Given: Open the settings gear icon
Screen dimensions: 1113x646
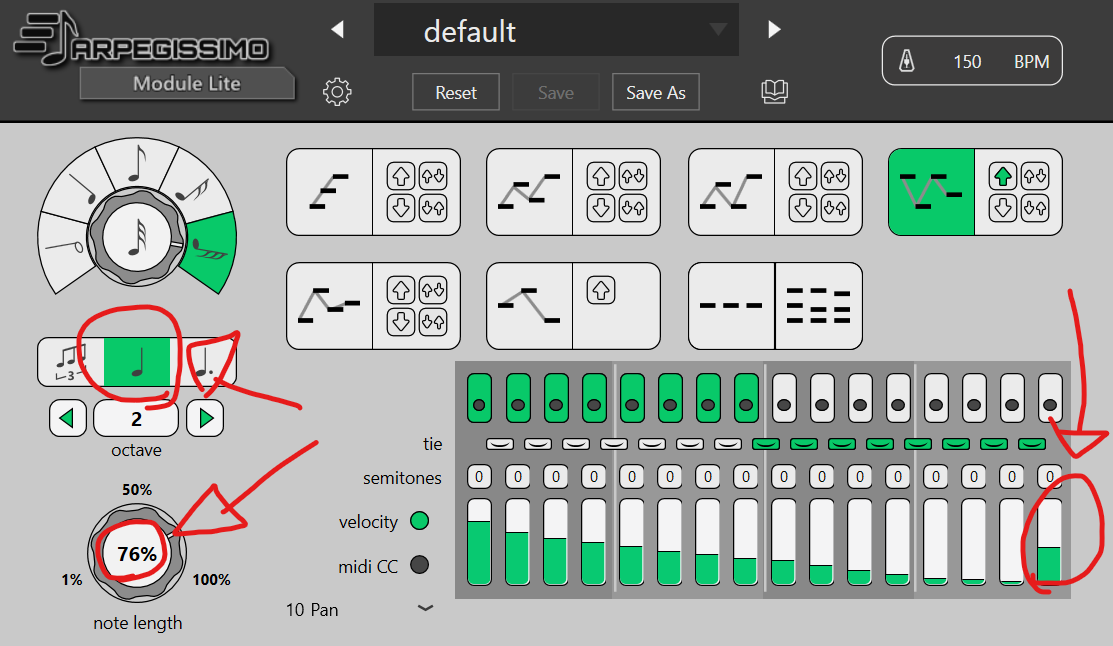Looking at the screenshot, I should [x=337, y=92].
